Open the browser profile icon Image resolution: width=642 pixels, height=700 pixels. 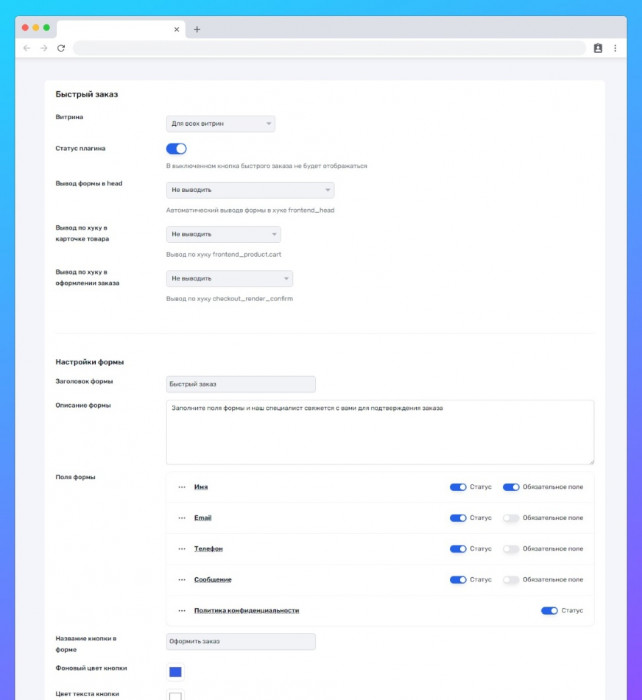598,48
